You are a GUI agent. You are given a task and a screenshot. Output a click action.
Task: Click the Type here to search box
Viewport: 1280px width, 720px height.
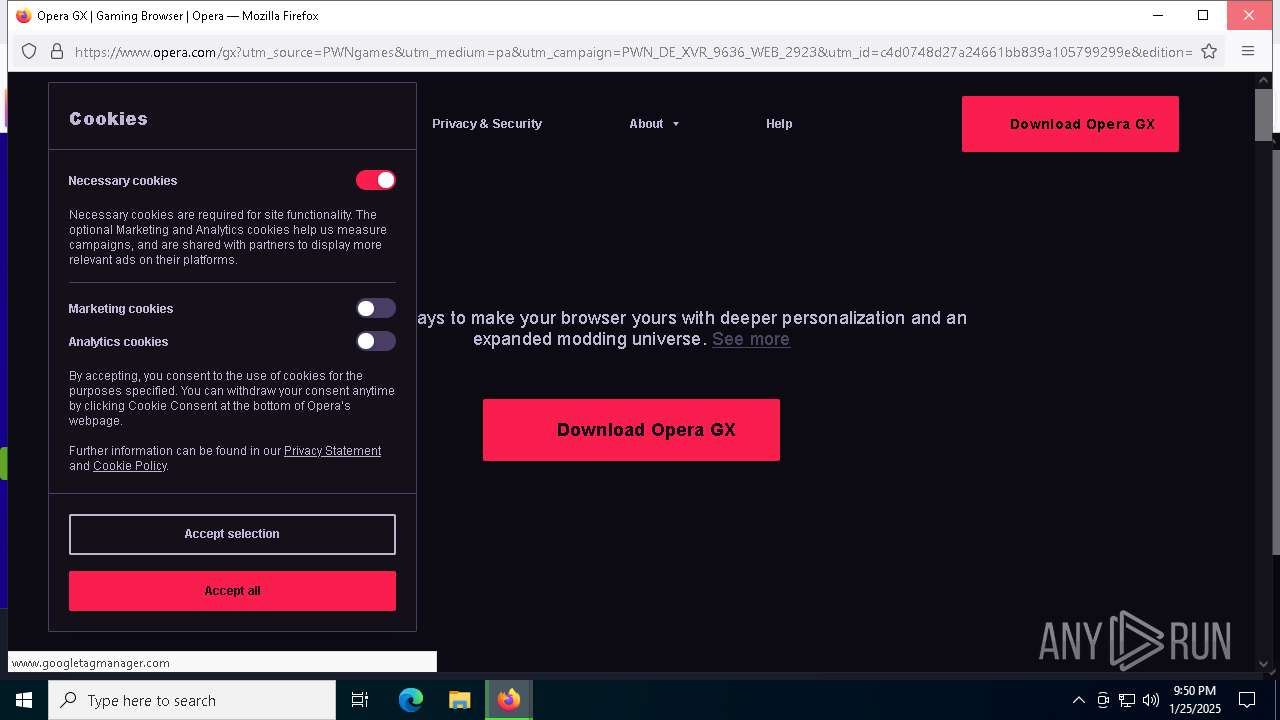pyautogui.click(x=192, y=700)
